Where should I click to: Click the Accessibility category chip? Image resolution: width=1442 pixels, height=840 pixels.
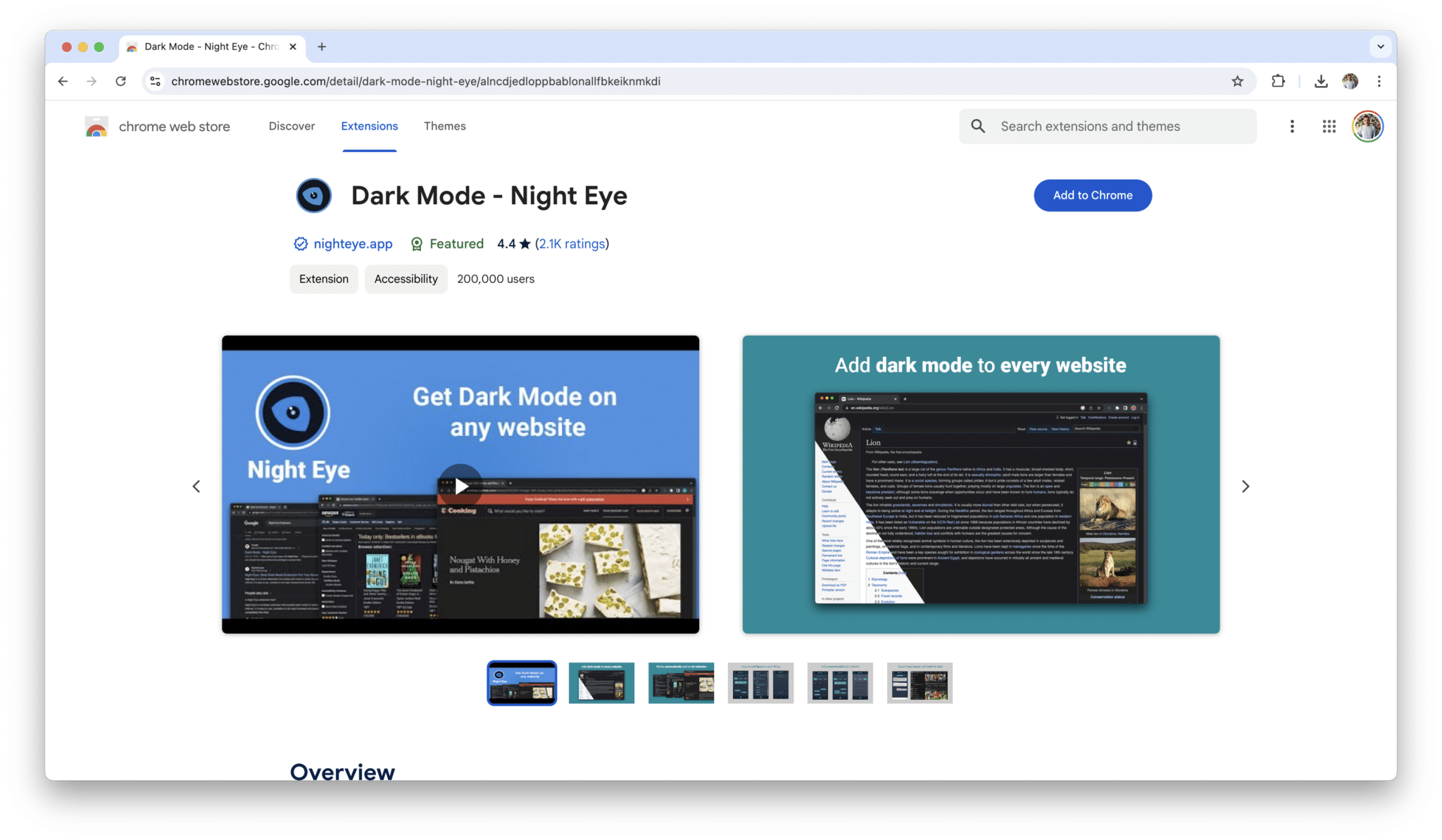406,279
